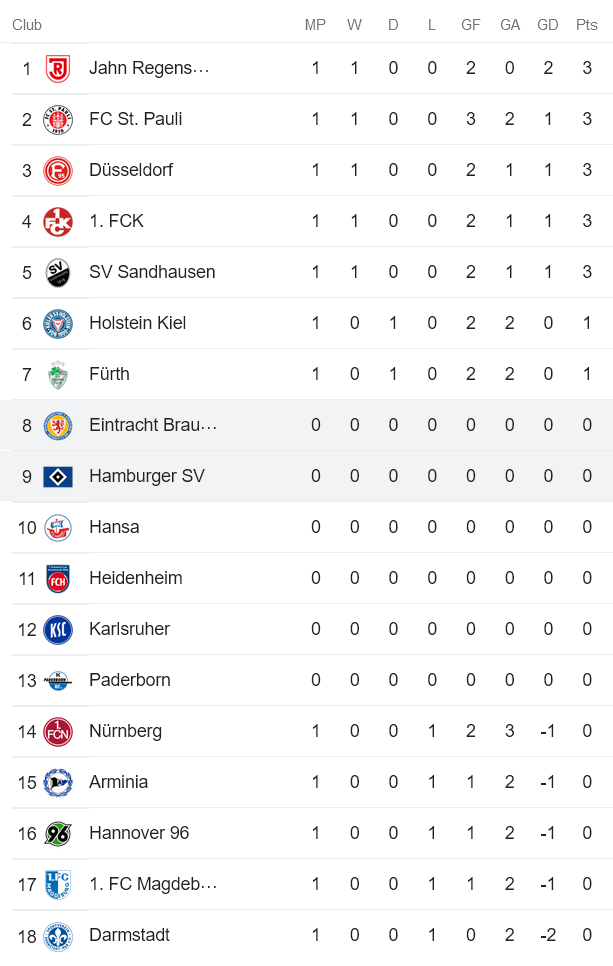Click the MP column header
This screenshot has height=966, width=613.
[317, 25]
